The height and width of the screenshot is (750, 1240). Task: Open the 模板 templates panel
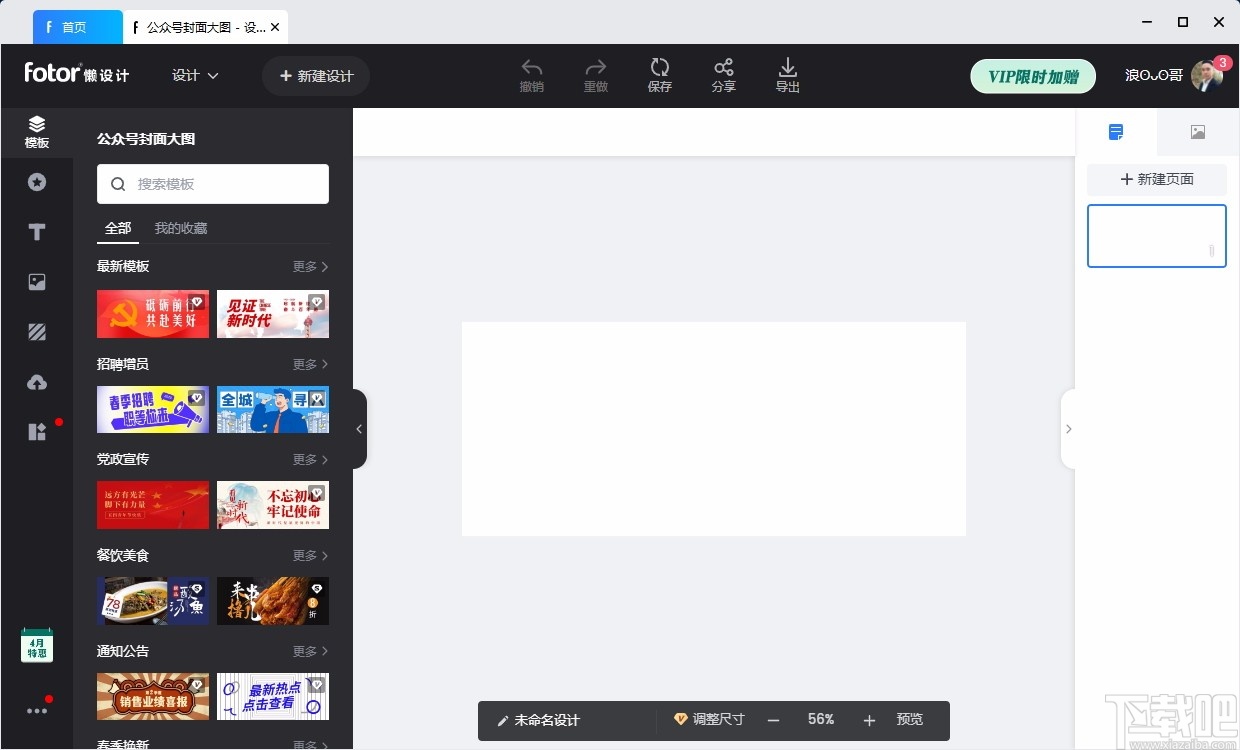tap(37, 131)
